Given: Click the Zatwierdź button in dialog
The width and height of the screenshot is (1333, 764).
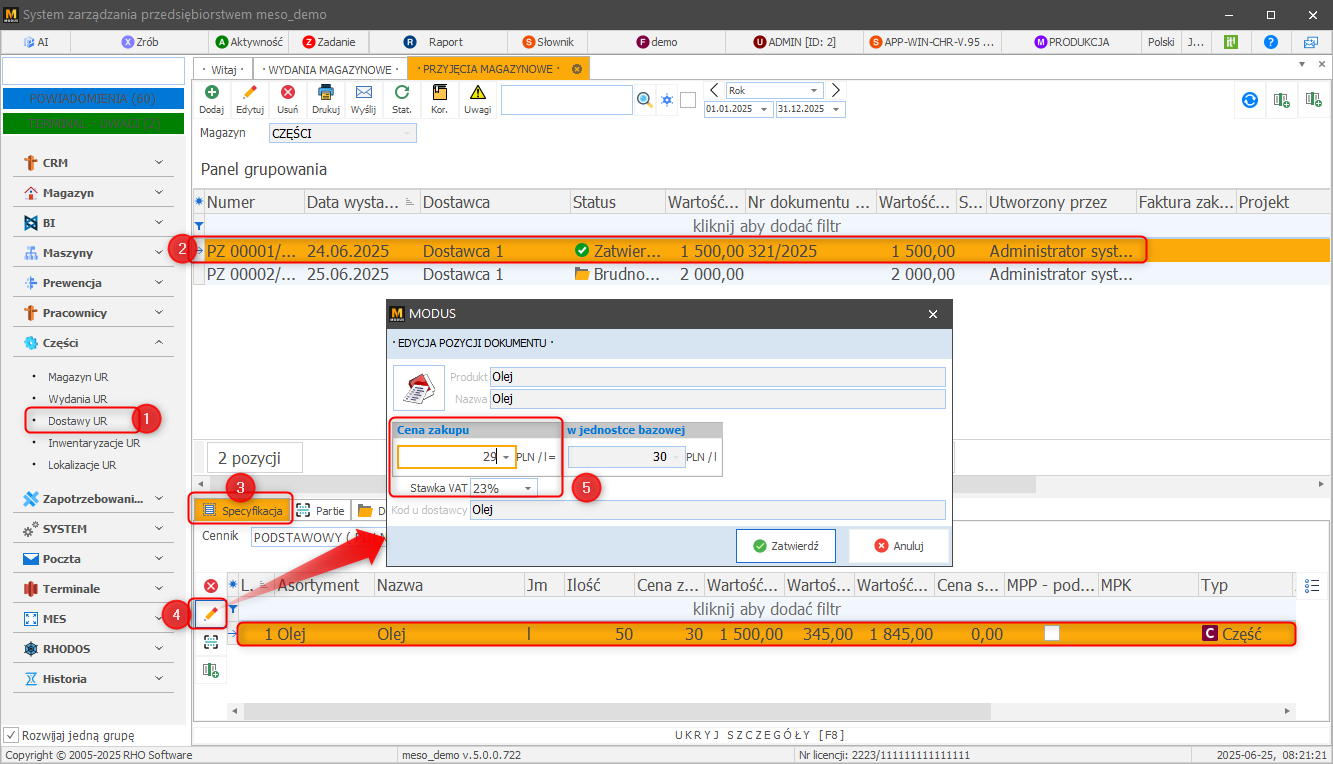Looking at the screenshot, I should point(785,546).
